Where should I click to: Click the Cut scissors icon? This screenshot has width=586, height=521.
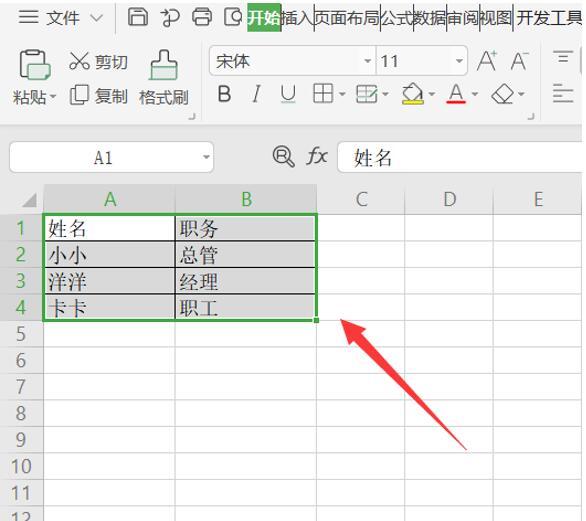pyautogui.click(x=79, y=61)
